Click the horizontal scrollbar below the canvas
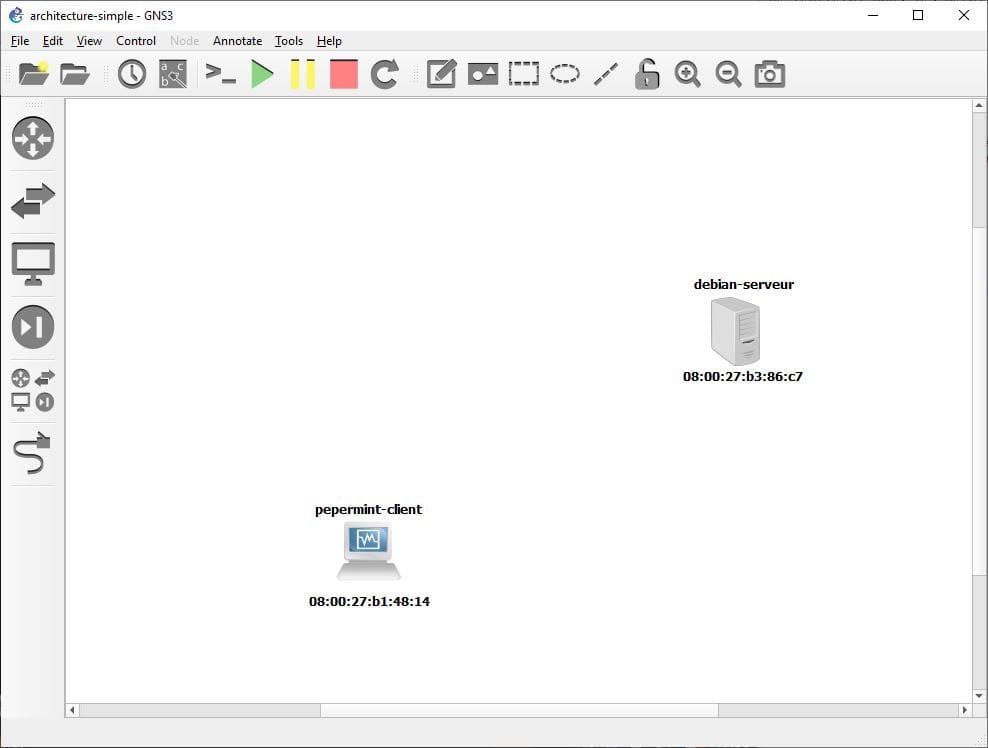The image size is (988, 748). [x=520, y=709]
